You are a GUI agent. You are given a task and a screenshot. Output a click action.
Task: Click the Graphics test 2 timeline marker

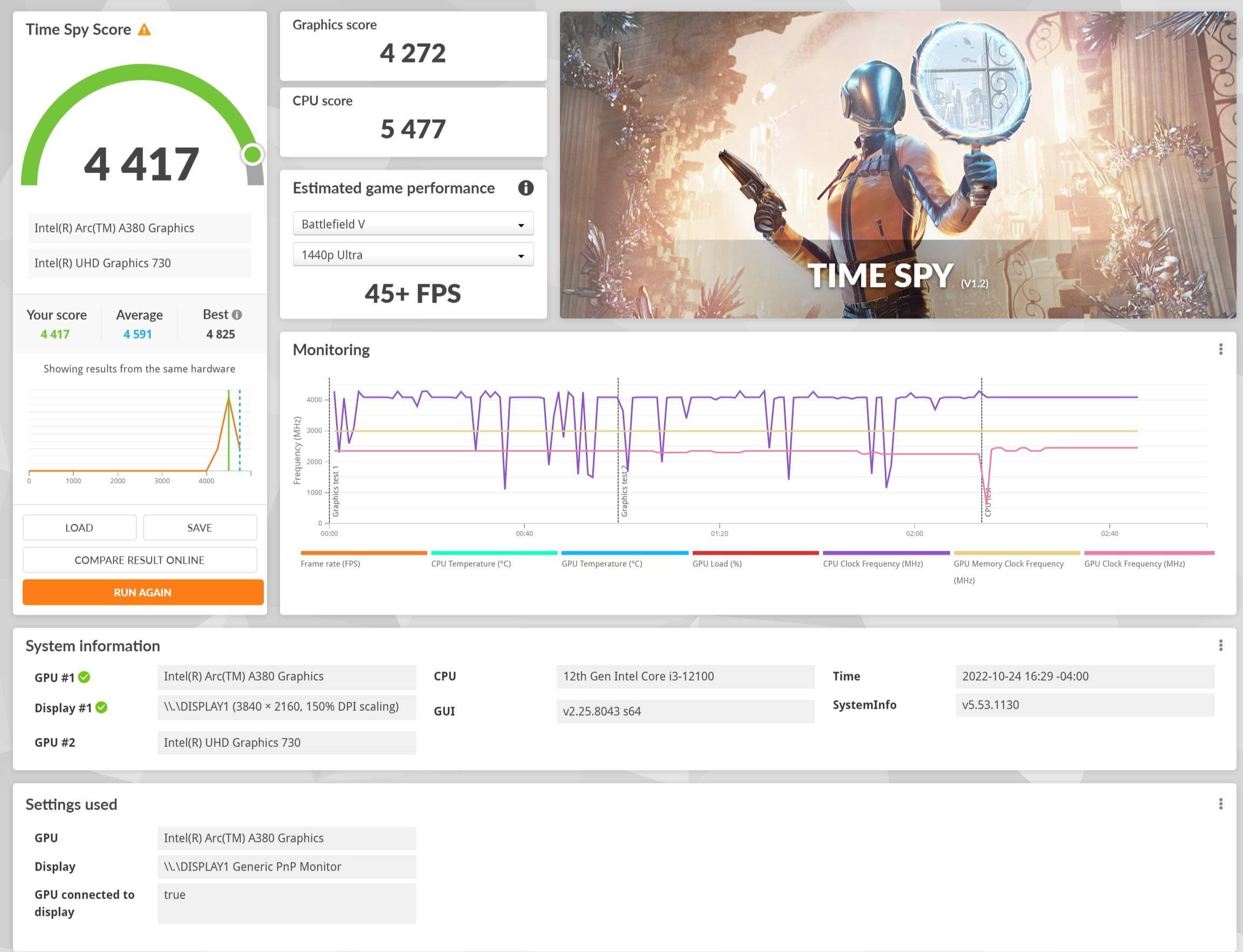(x=624, y=491)
